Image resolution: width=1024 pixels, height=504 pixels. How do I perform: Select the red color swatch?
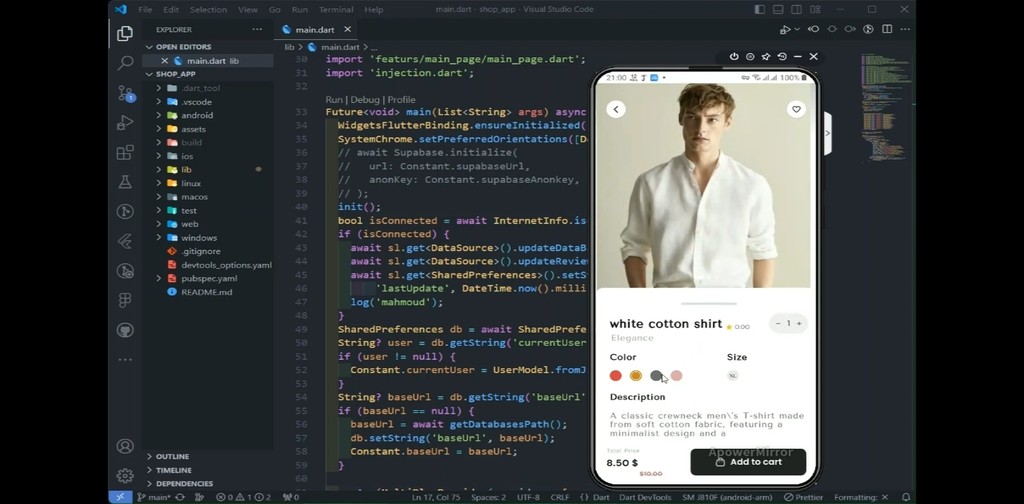615,376
